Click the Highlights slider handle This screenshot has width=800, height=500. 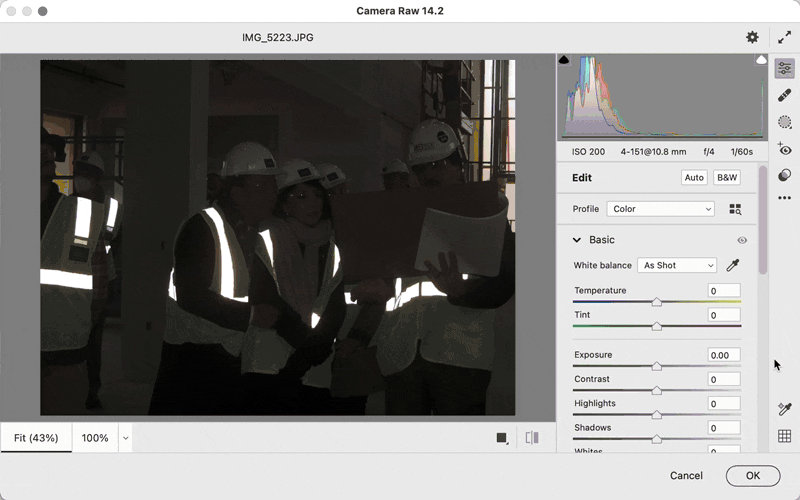(657, 415)
